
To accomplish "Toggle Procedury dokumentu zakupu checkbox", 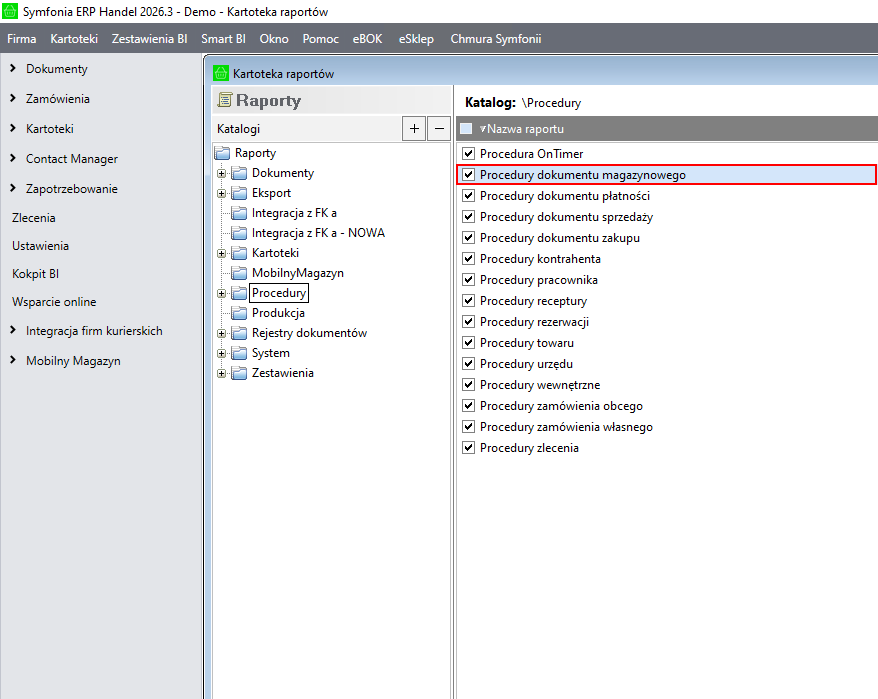I will (x=469, y=237).
